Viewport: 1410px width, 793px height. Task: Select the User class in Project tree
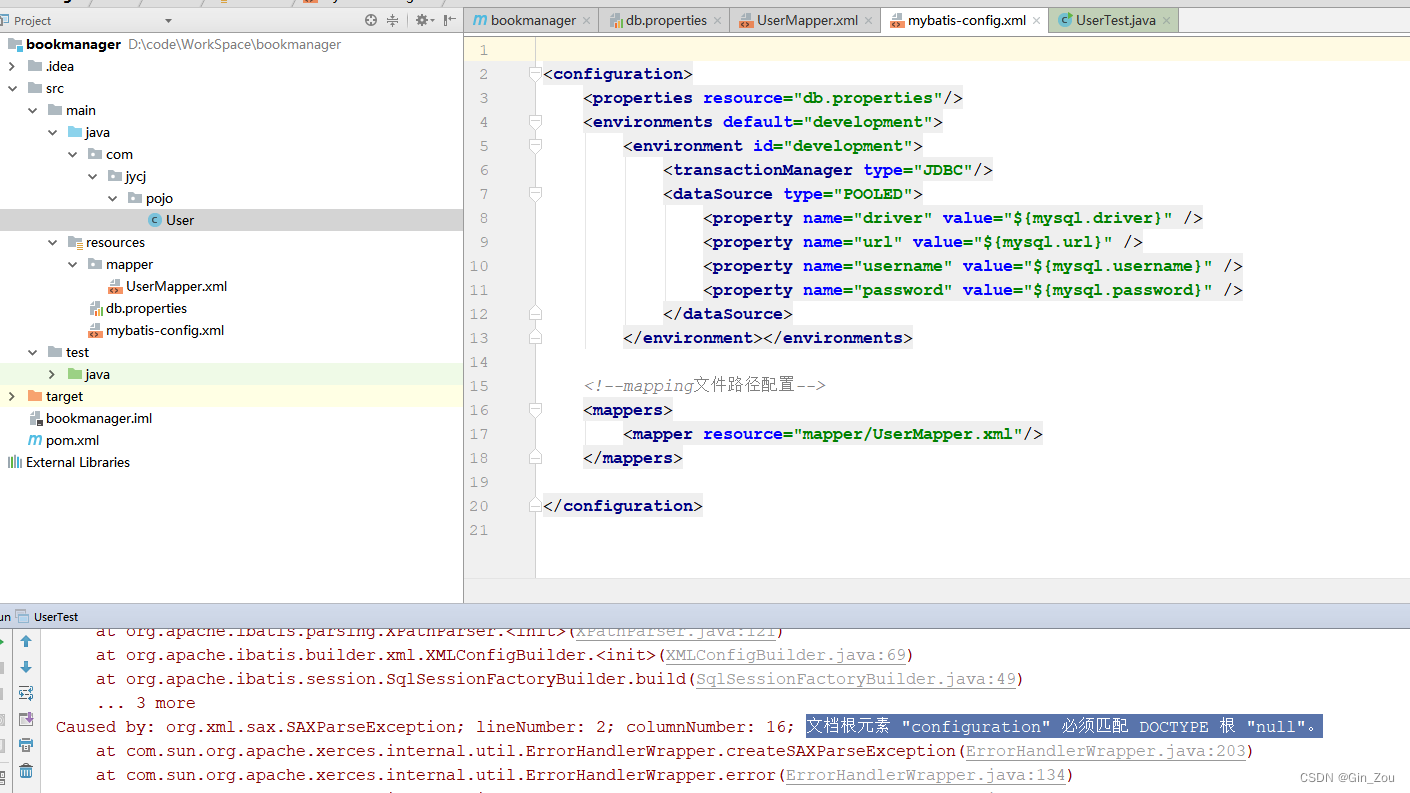(181, 220)
